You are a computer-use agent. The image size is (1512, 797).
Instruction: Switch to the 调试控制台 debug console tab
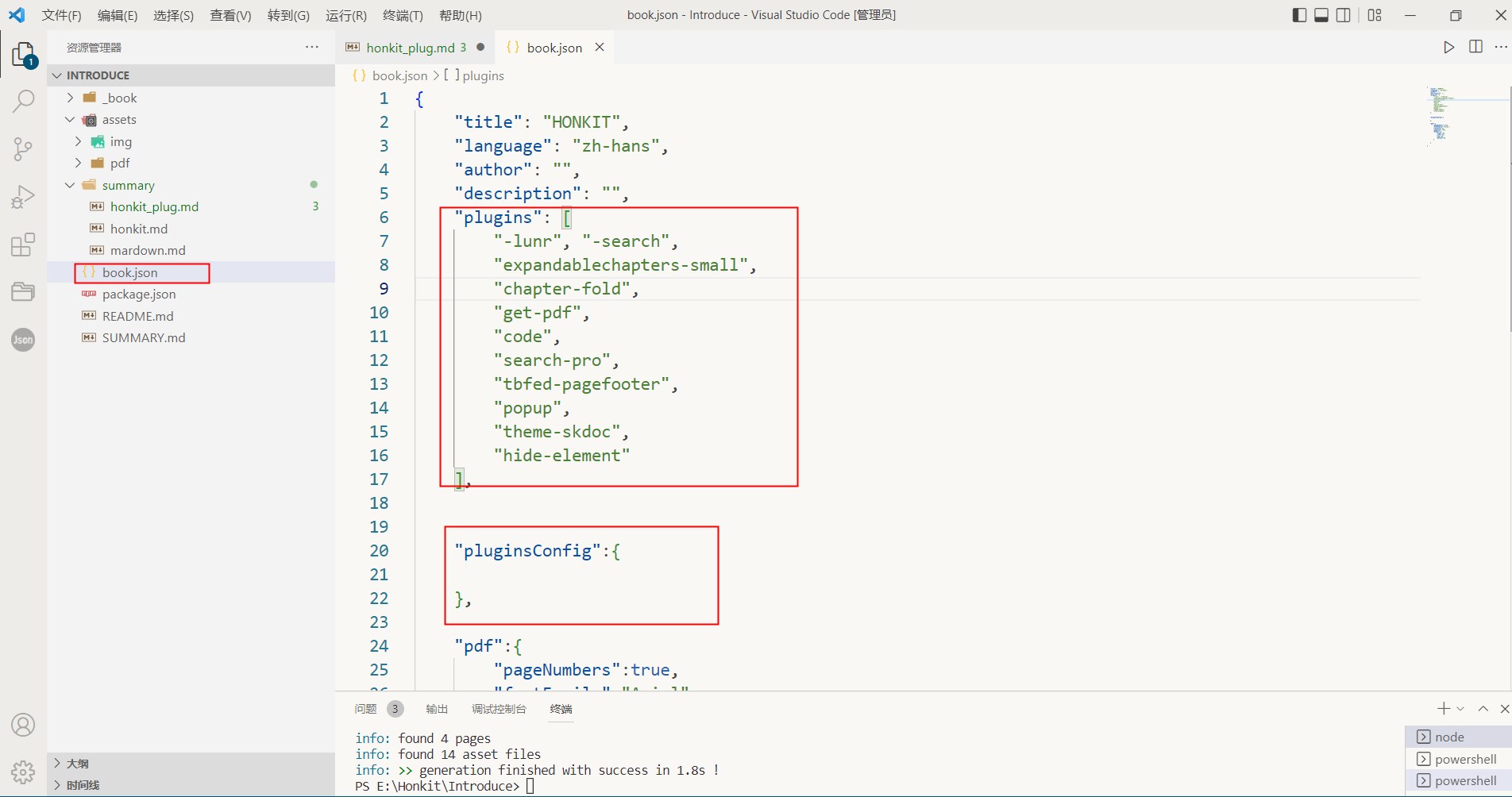point(499,709)
